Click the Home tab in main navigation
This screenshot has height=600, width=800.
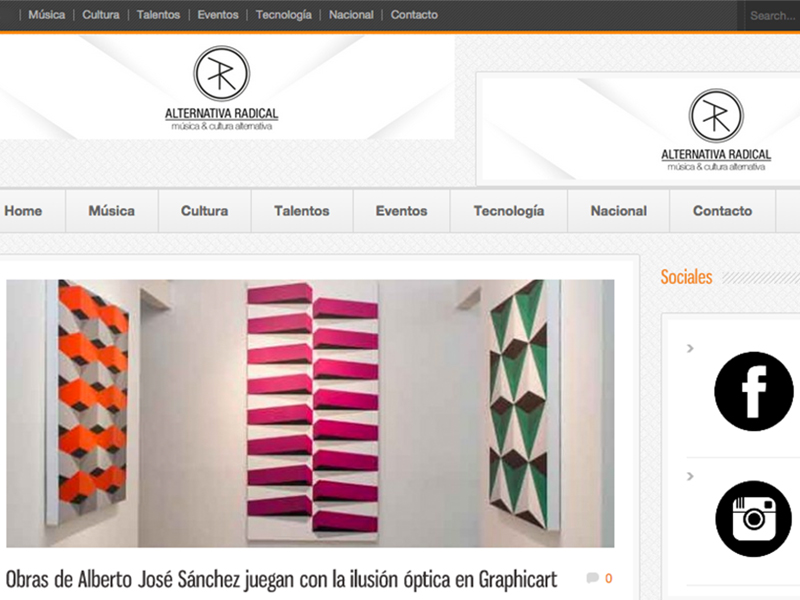[23, 211]
